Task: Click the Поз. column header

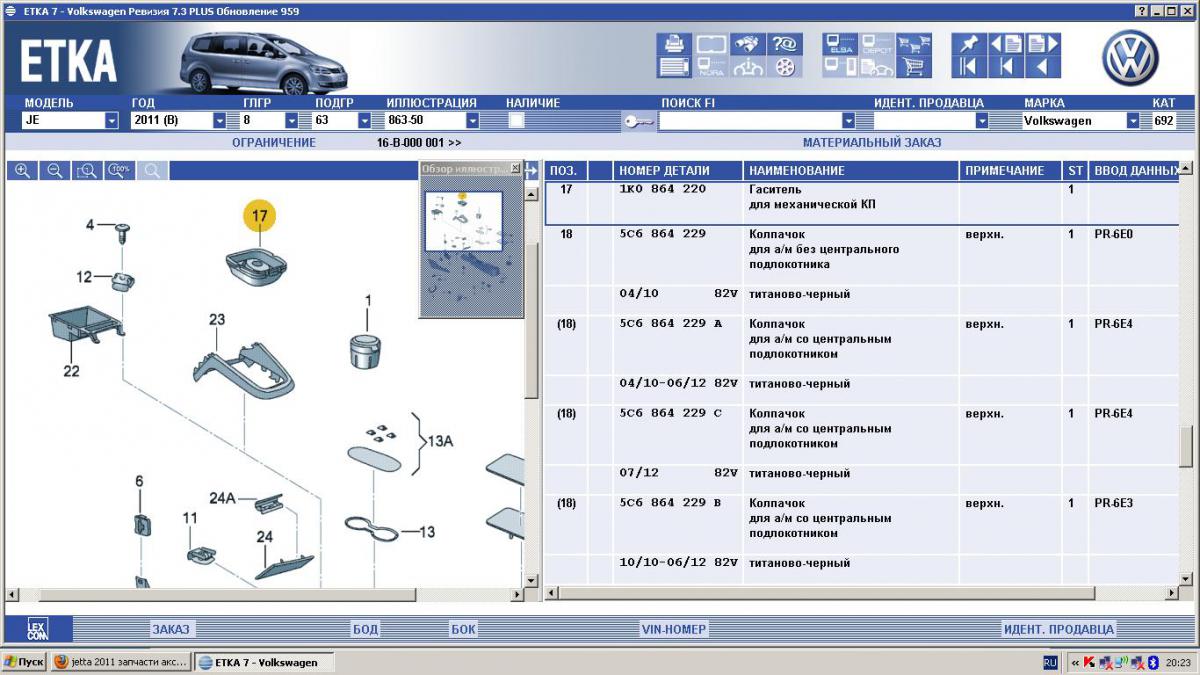Action: pyautogui.click(x=565, y=171)
